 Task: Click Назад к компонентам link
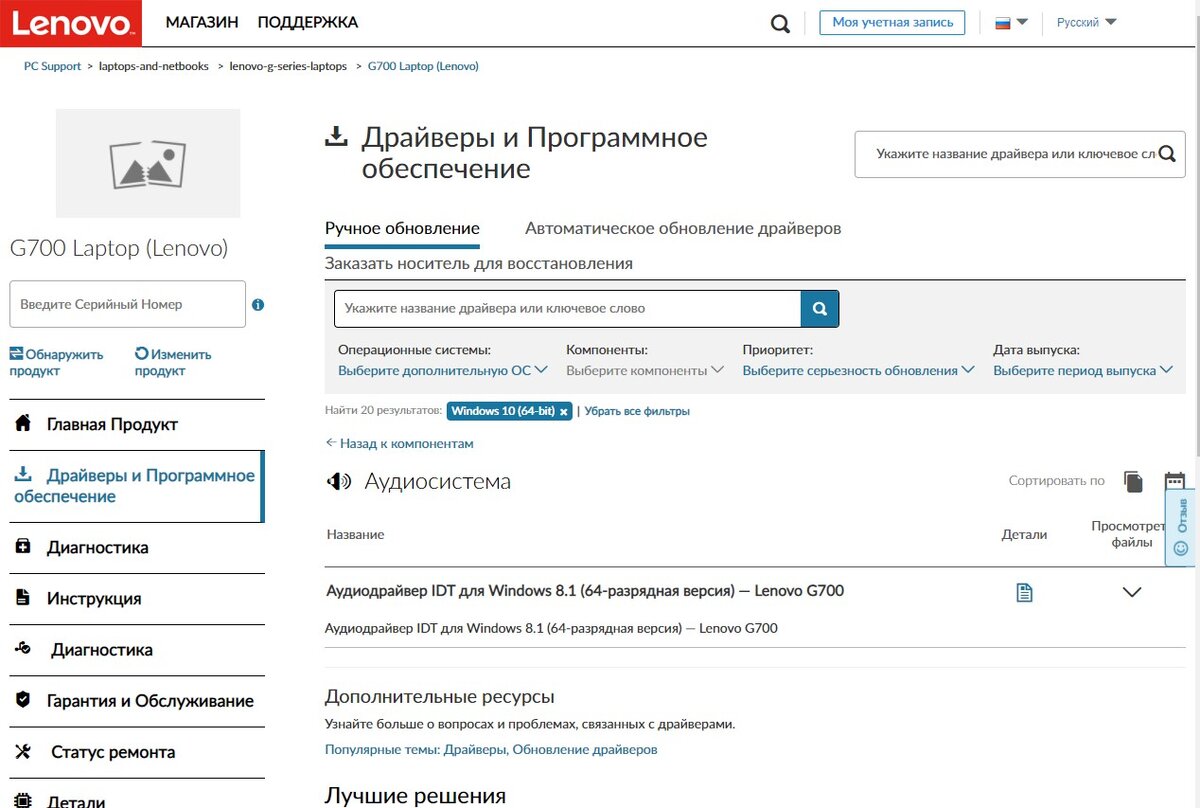click(399, 443)
